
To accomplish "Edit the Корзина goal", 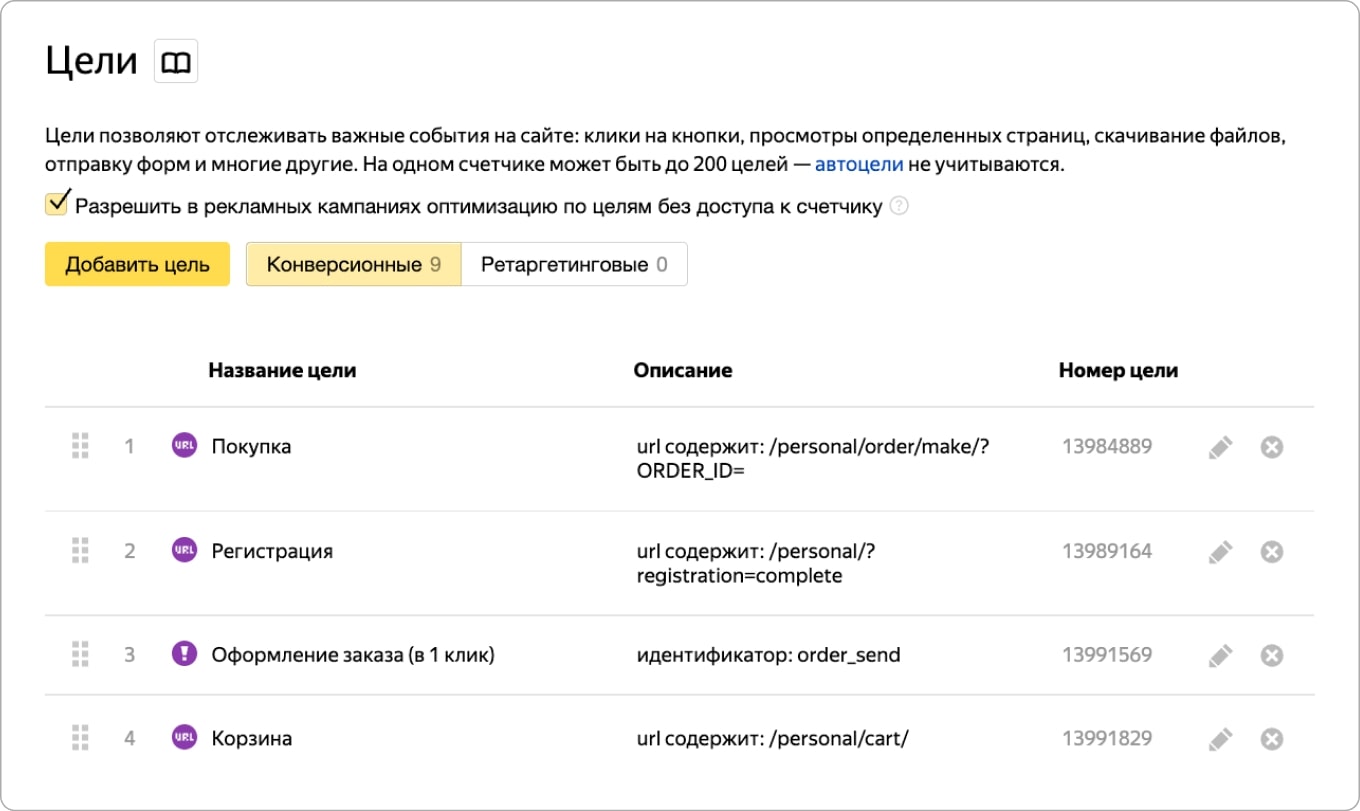I will tap(1220, 740).
